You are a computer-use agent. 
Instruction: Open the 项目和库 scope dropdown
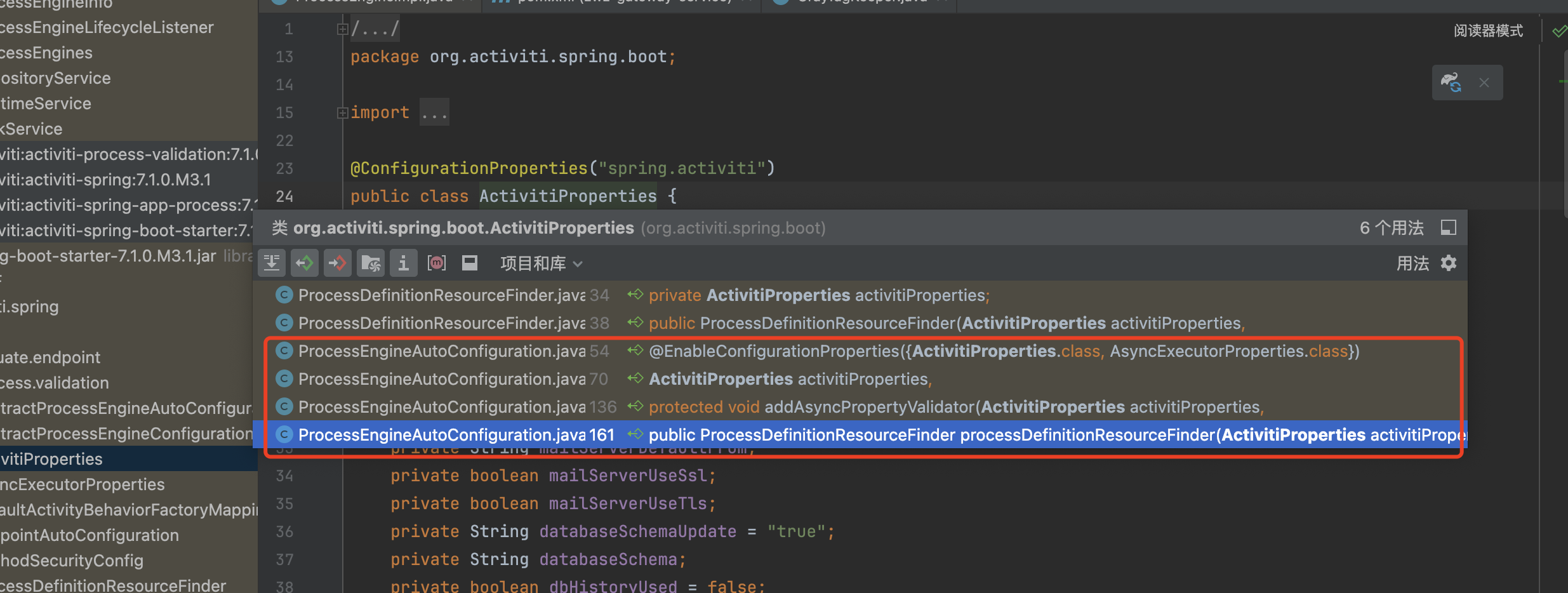541,263
